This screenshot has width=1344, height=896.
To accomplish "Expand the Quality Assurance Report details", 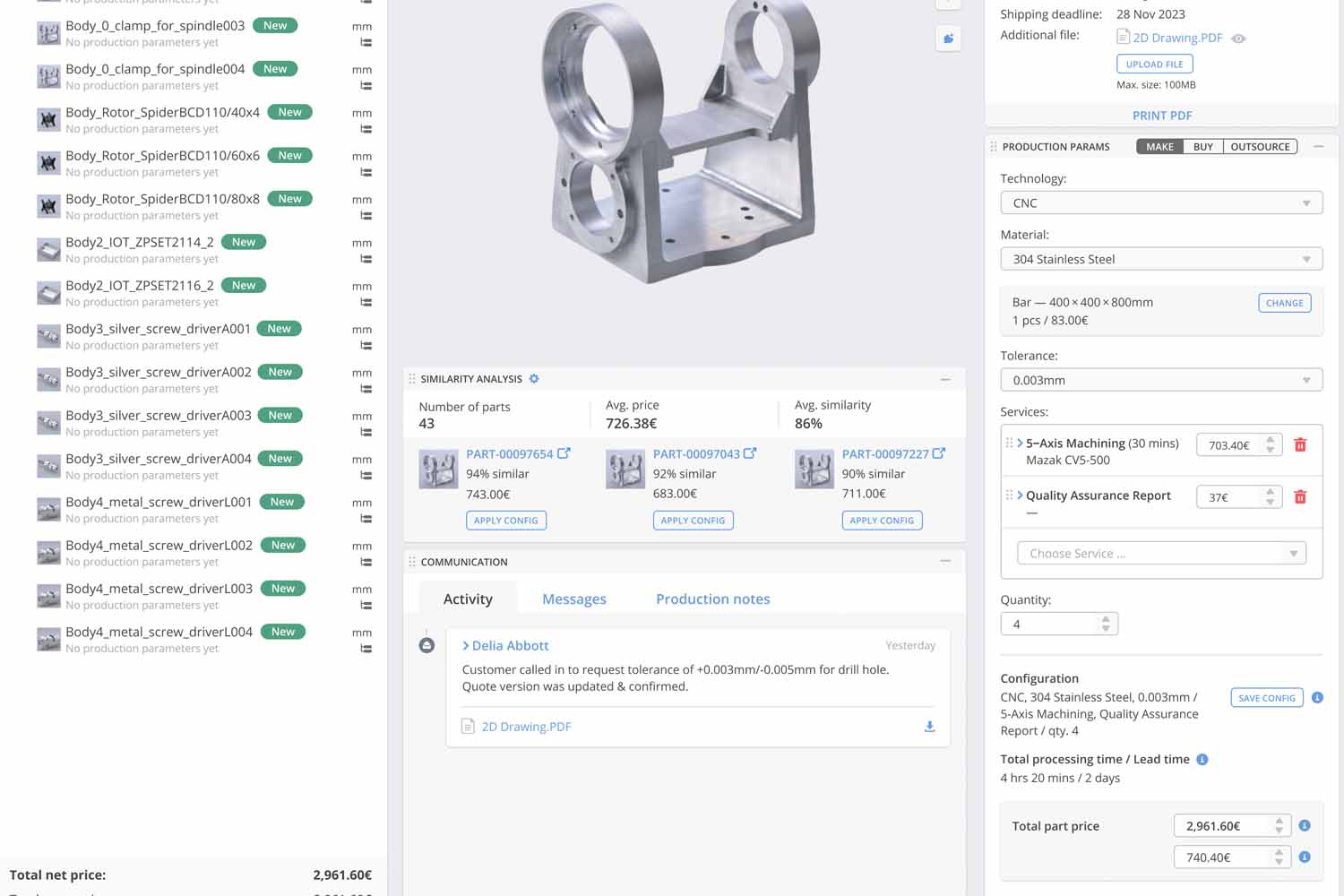I will click(x=1020, y=495).
